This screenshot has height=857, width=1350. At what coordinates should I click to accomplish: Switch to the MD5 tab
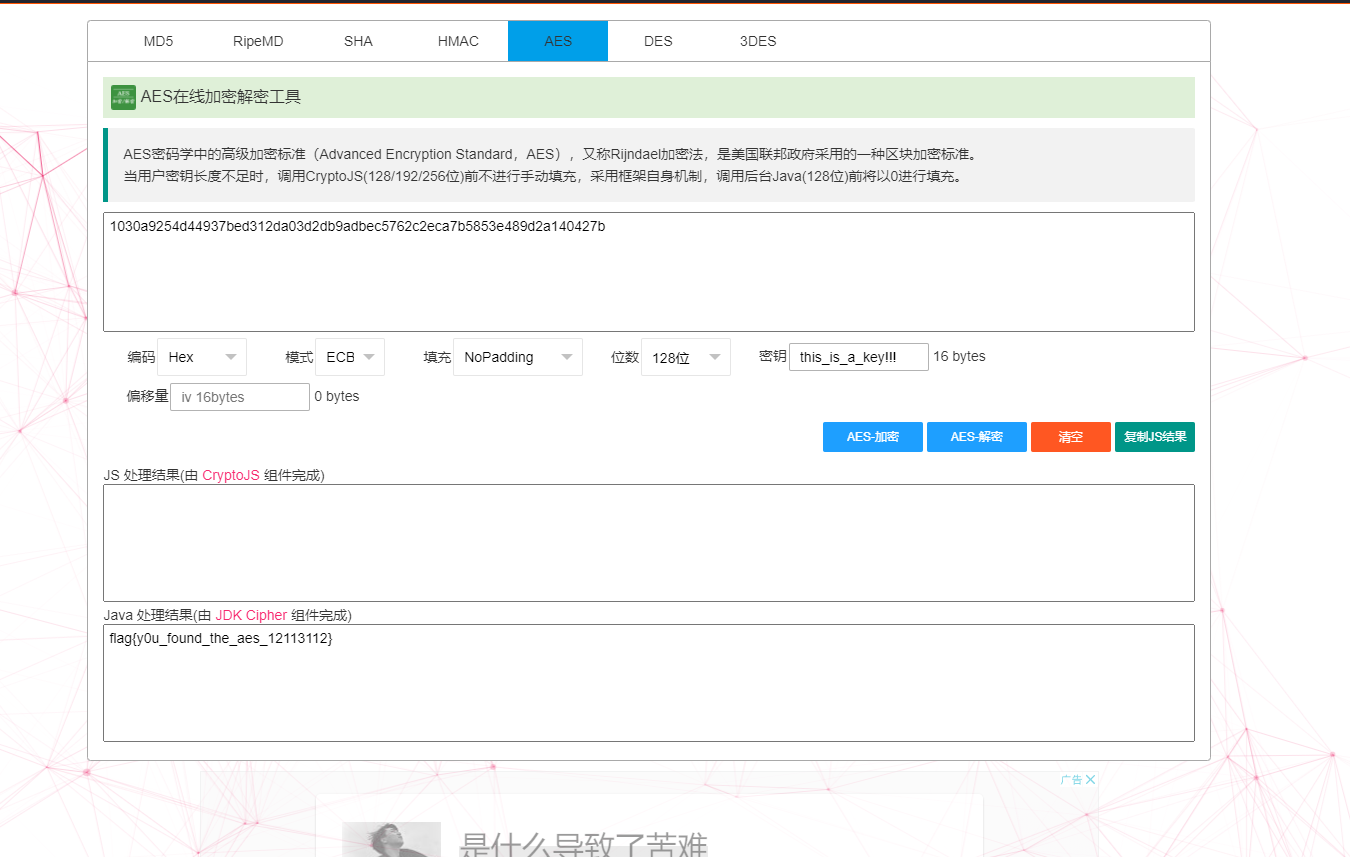click(x=158, y=41)
